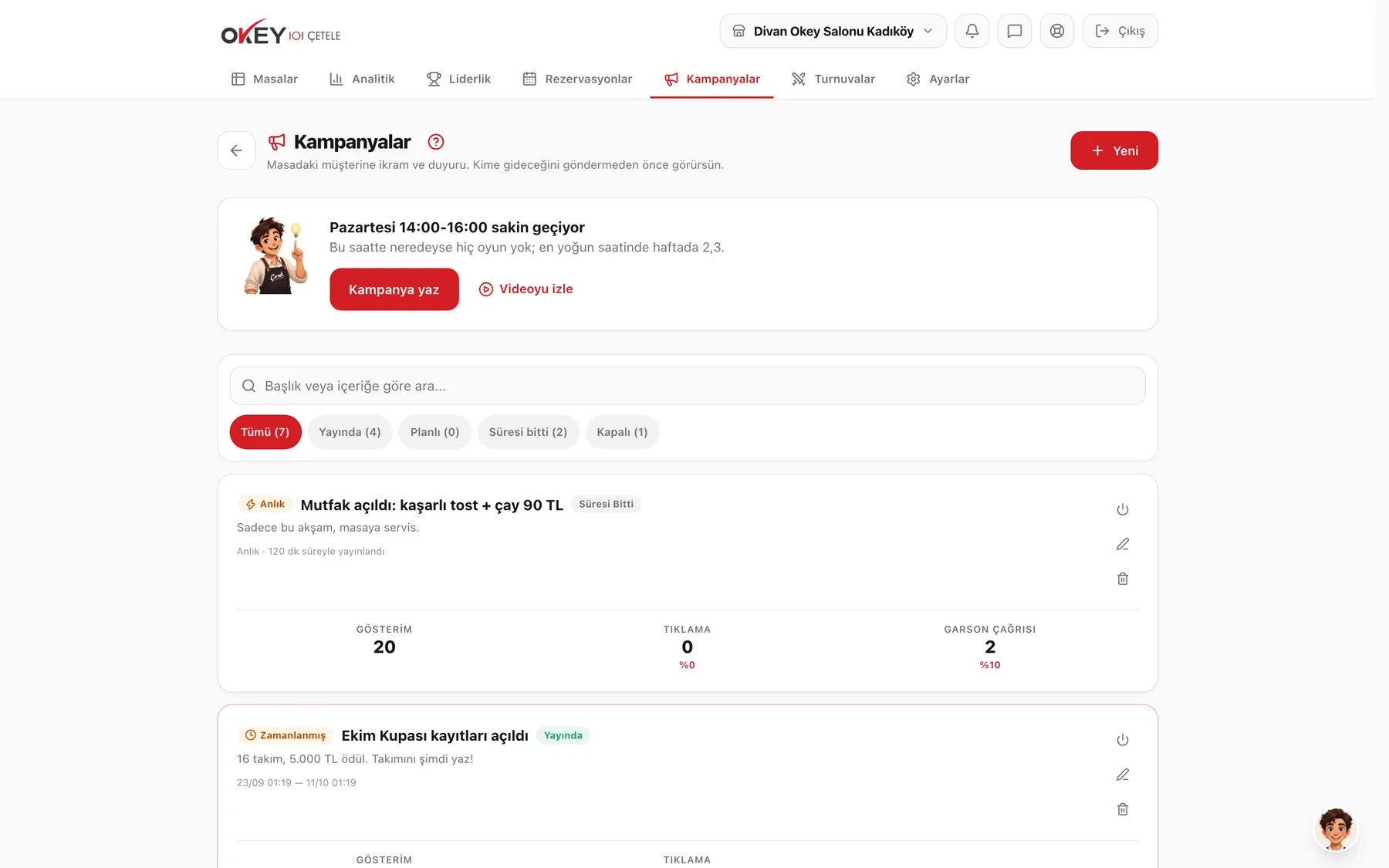Click the green Yayında status badge
1389x868 pixels.
tap(563, 735)
